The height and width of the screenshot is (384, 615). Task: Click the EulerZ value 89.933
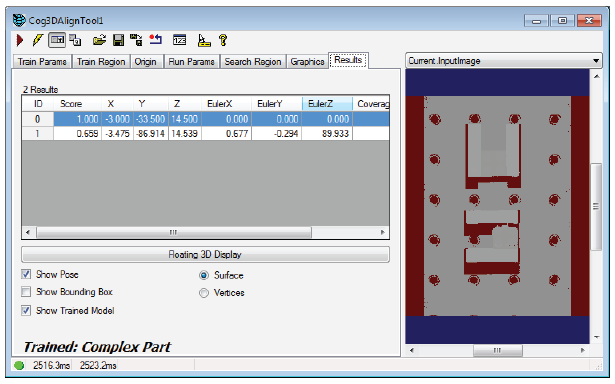tap(335, 134)
